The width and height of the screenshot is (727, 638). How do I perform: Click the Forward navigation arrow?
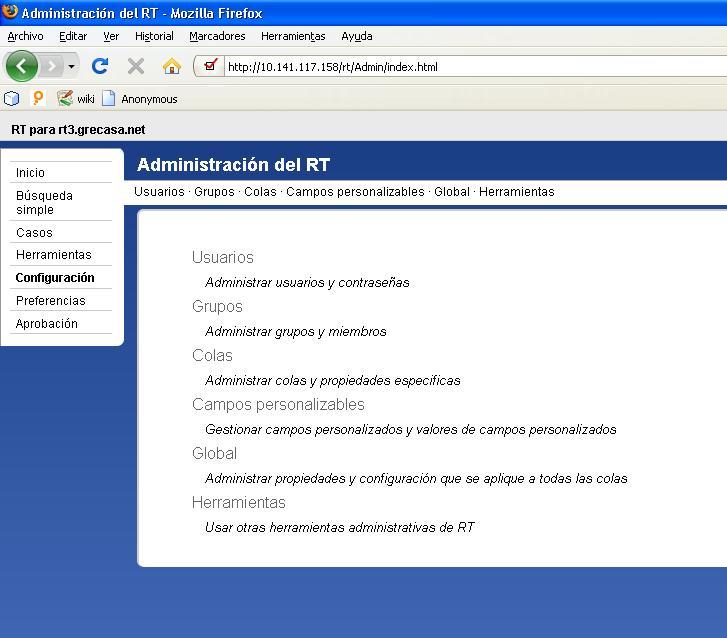click(52, 66)
